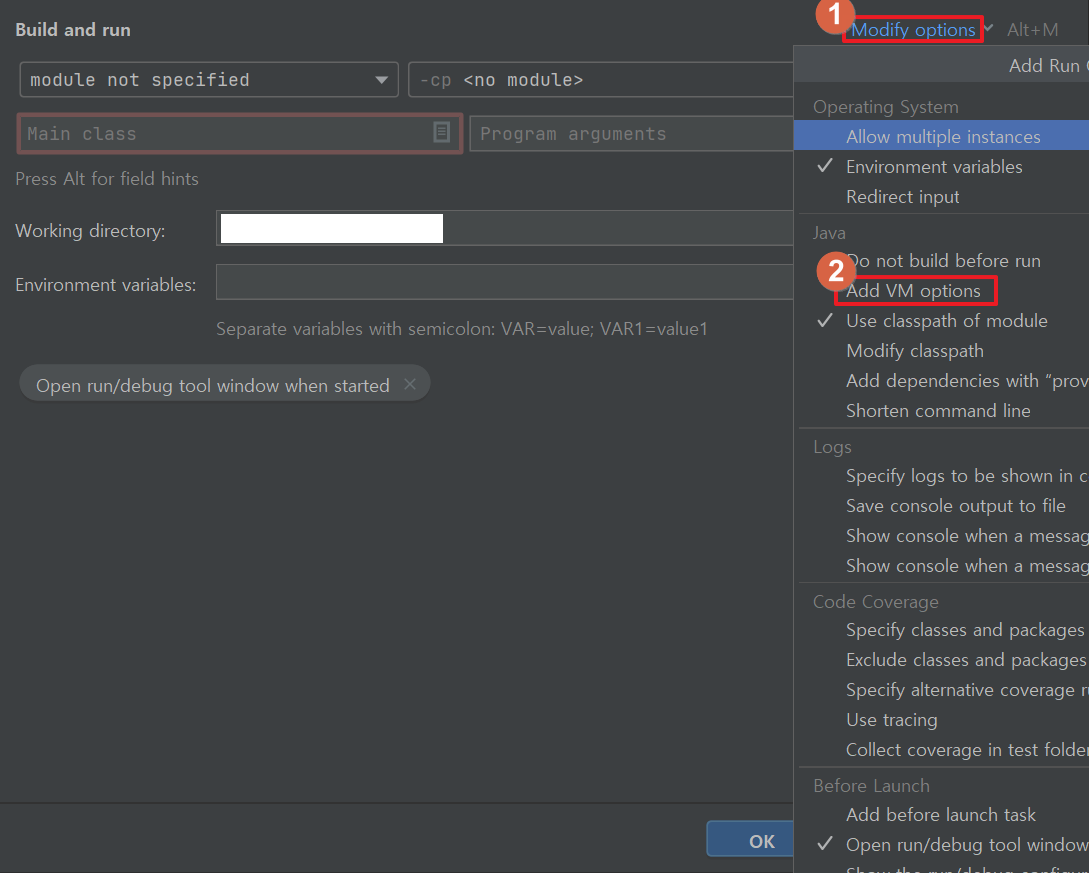Enable "Use tracing" under Code Coverage
This screenshot has height=873, width=1089.
tap(891, 719)
